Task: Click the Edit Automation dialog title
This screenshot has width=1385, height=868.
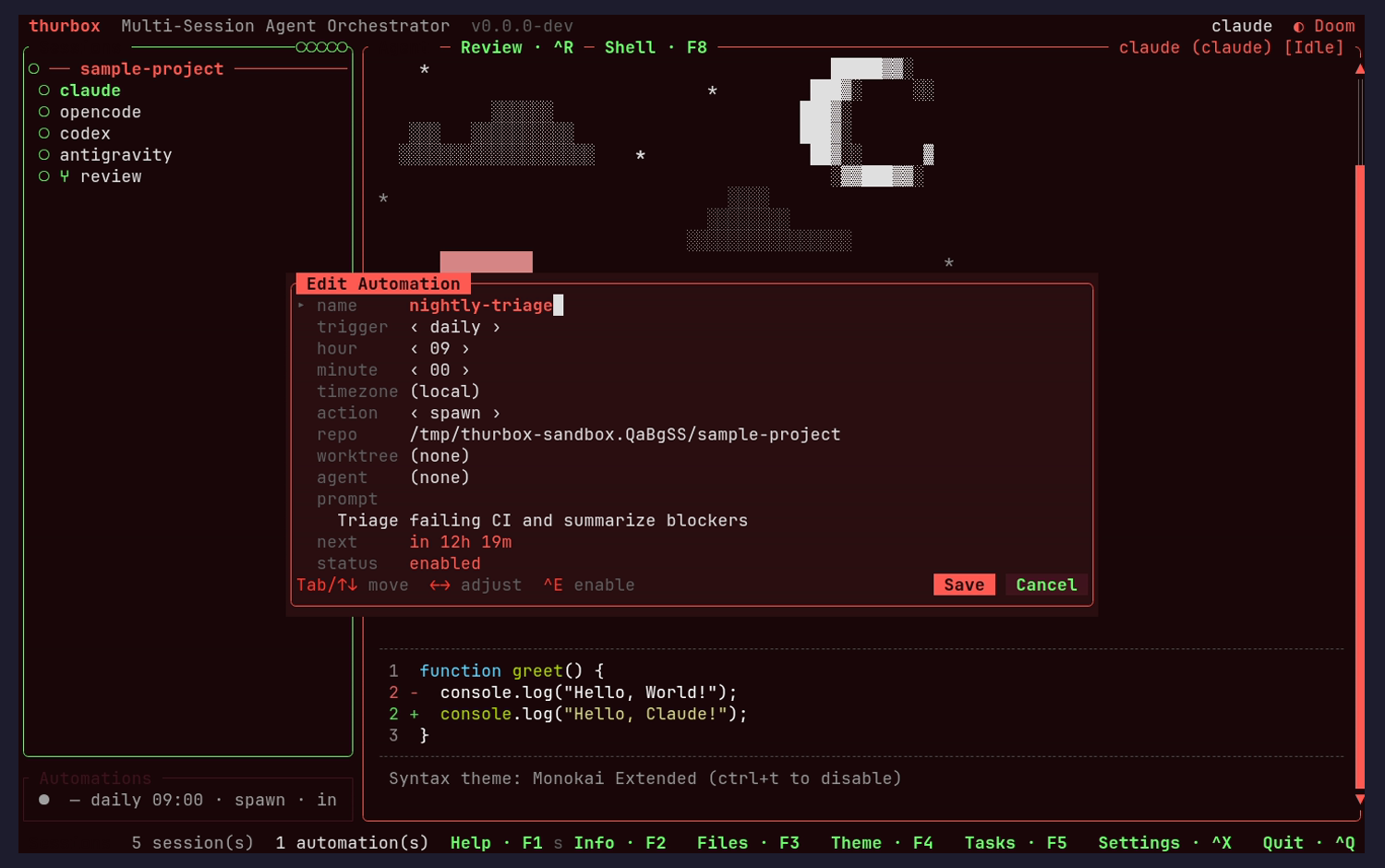Action: (383, 283)
